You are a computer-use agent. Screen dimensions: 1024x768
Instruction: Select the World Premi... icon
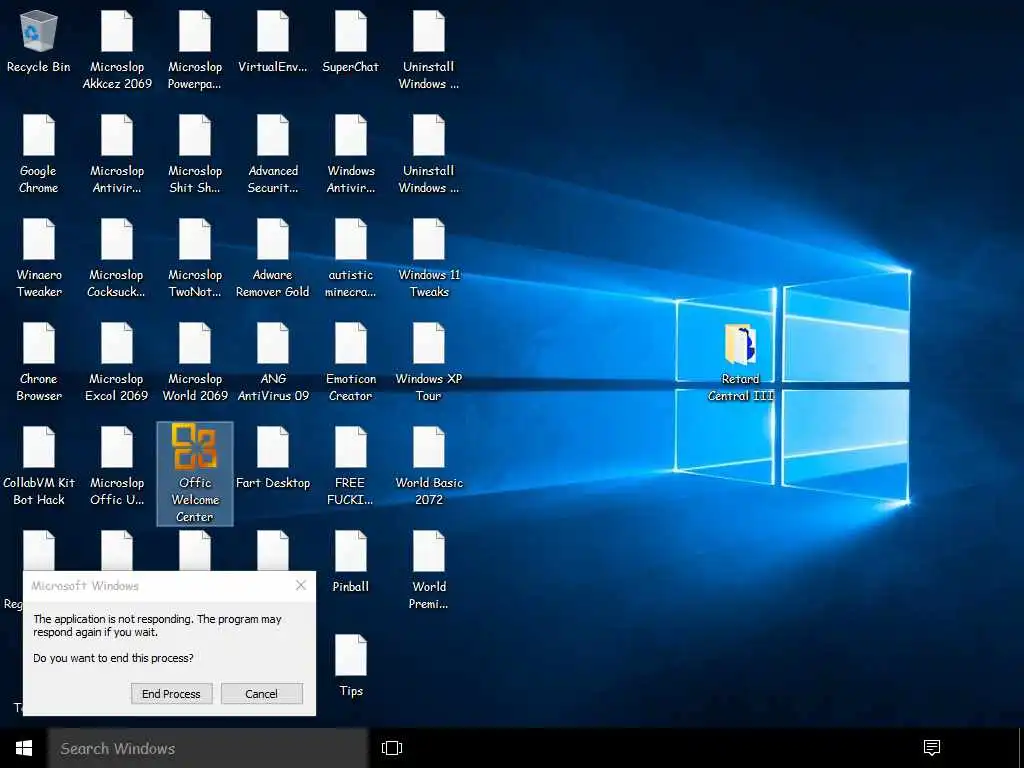point(429,570)
